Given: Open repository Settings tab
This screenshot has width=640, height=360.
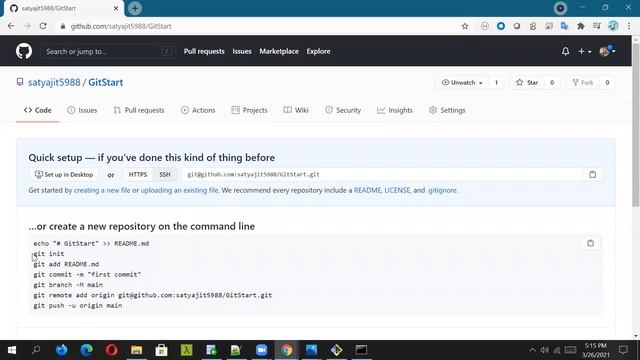Looking at the screenshot, I should pyautogui.click(x=447, y=110).
